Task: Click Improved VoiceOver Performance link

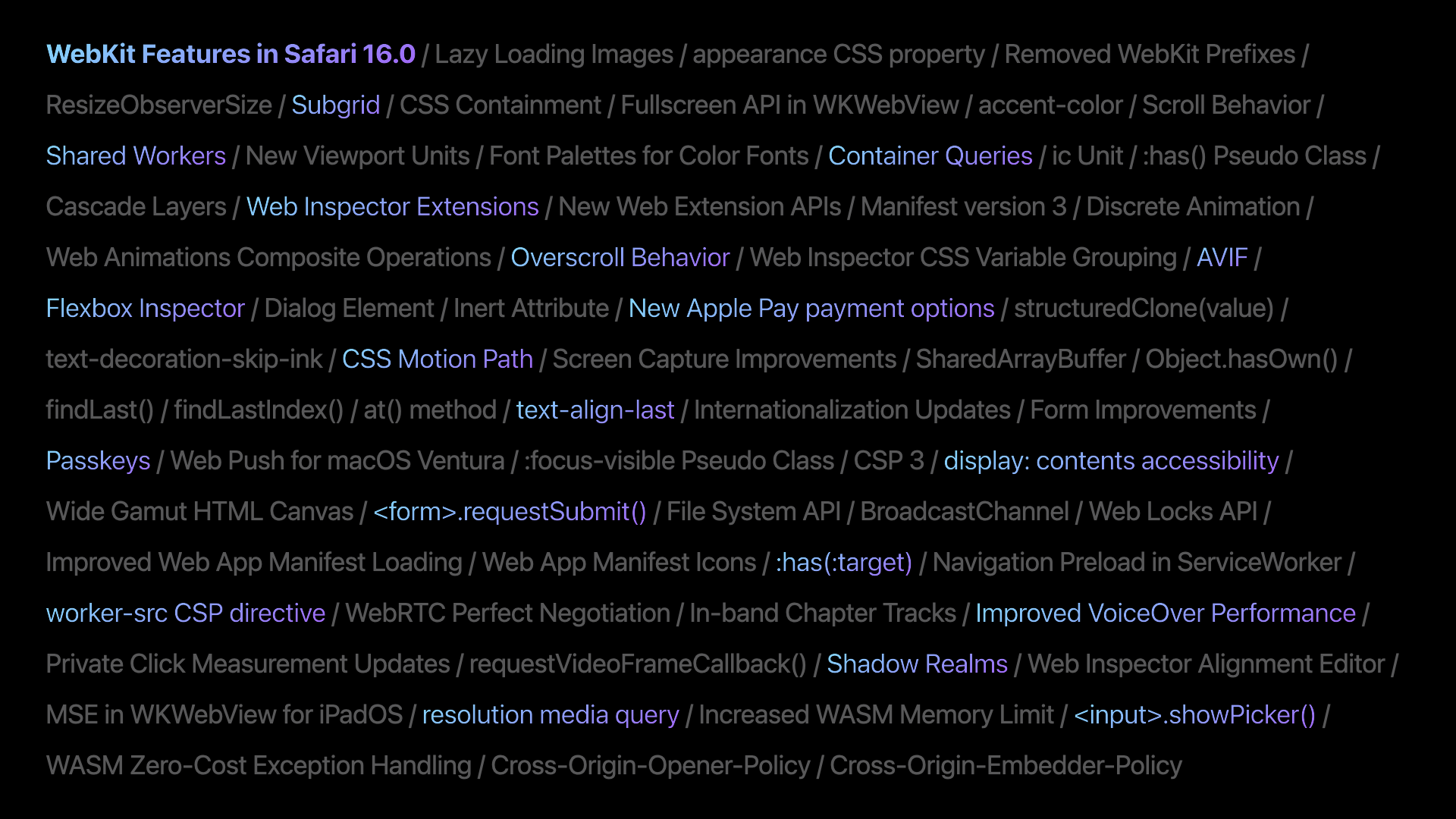Action: tap(1164, 613)
